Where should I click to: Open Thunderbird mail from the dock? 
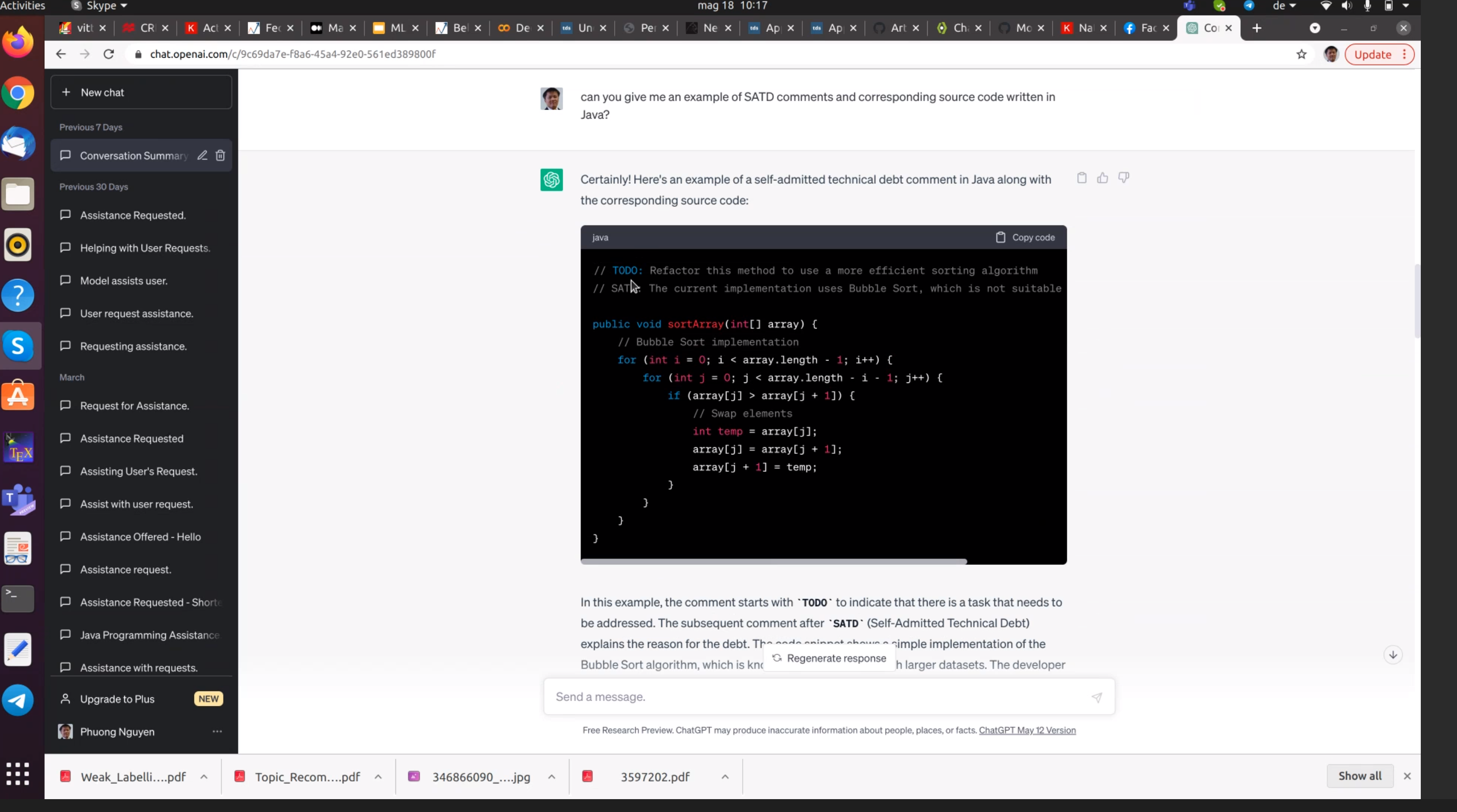(x=18, y=144)
